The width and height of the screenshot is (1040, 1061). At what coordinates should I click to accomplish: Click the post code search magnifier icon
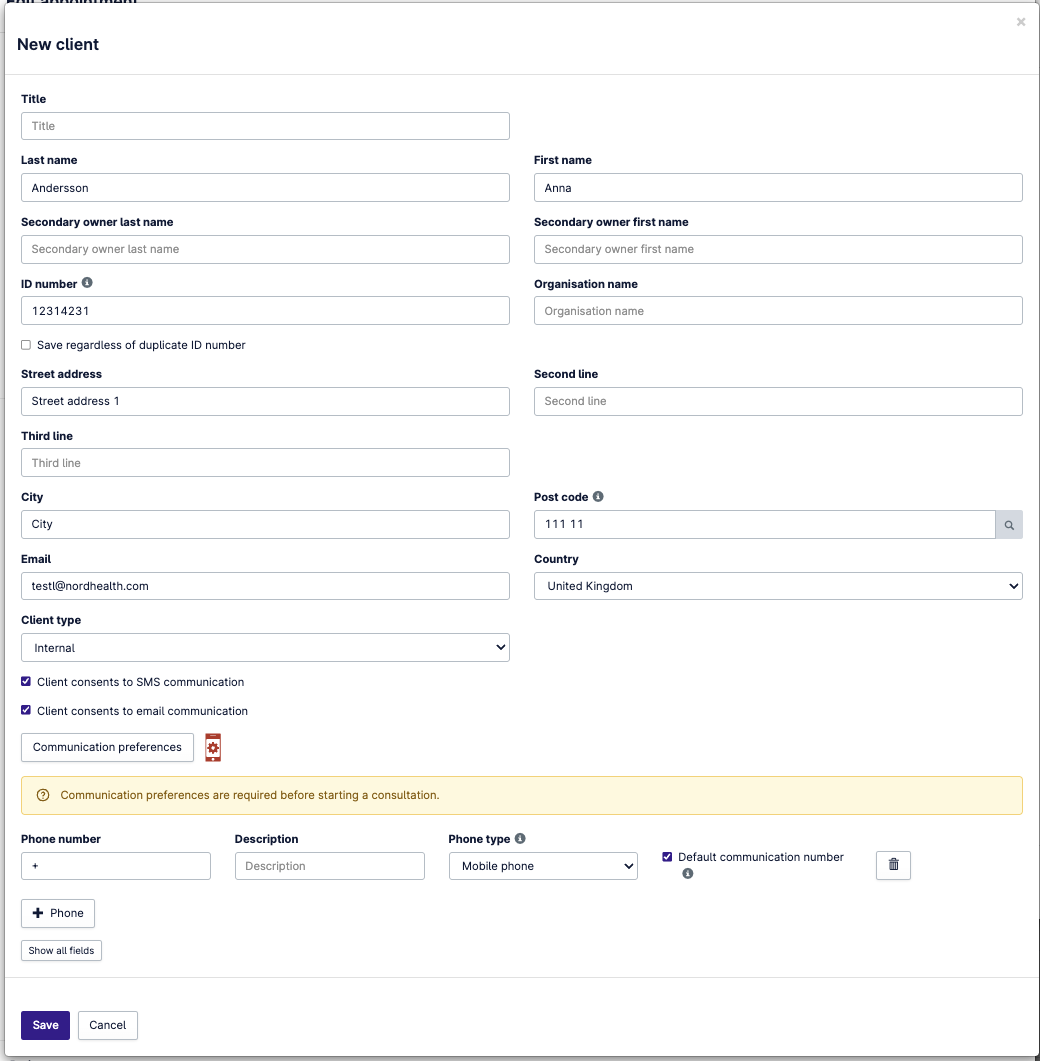(x=1009, y=525)
